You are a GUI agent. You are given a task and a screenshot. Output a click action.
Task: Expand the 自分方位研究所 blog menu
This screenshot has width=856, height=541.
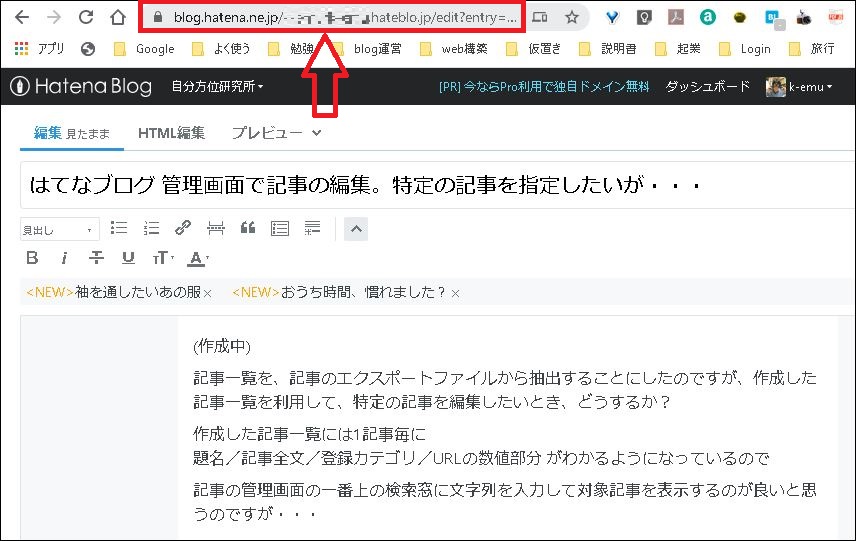[217, 86]
